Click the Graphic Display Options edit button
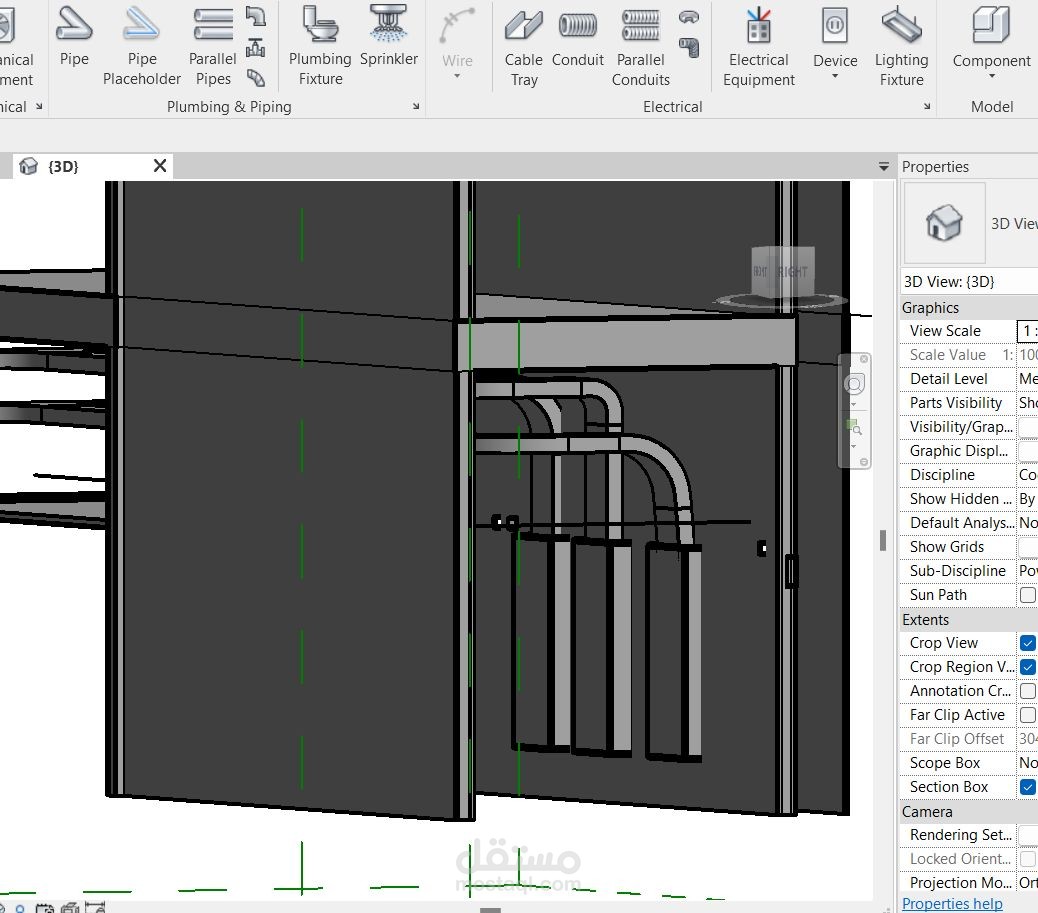Image resolution: width=1038 pixels, height=913 pixels. (x=1027, y=451)
